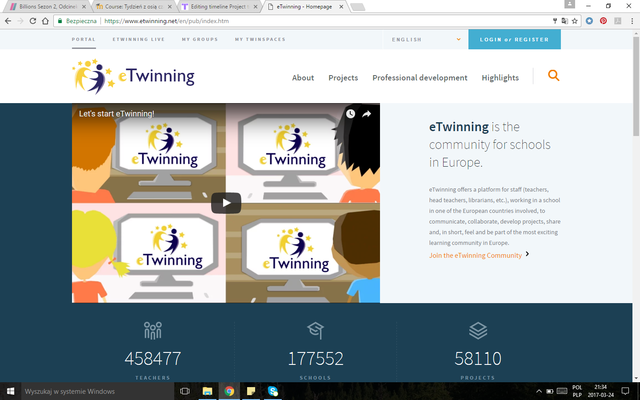The width and height of the screenshot is (640, 400).
Task: Close the eTwinning - Homepage tab
Action: (x=341, y=7)
